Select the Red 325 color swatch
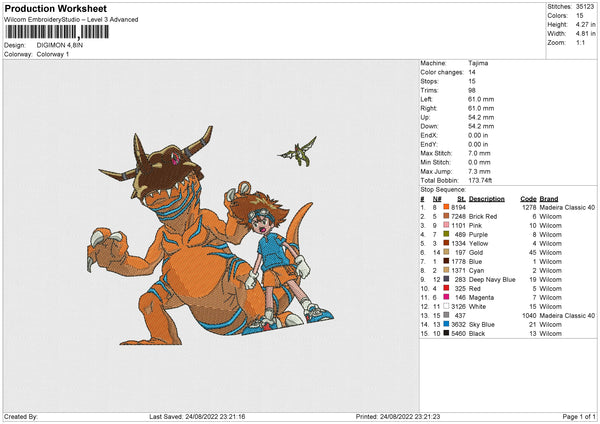 (446, 288)
